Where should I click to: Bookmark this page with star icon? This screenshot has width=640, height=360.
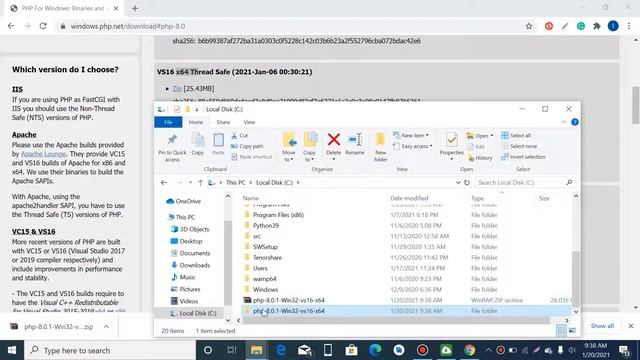(529, 26)
